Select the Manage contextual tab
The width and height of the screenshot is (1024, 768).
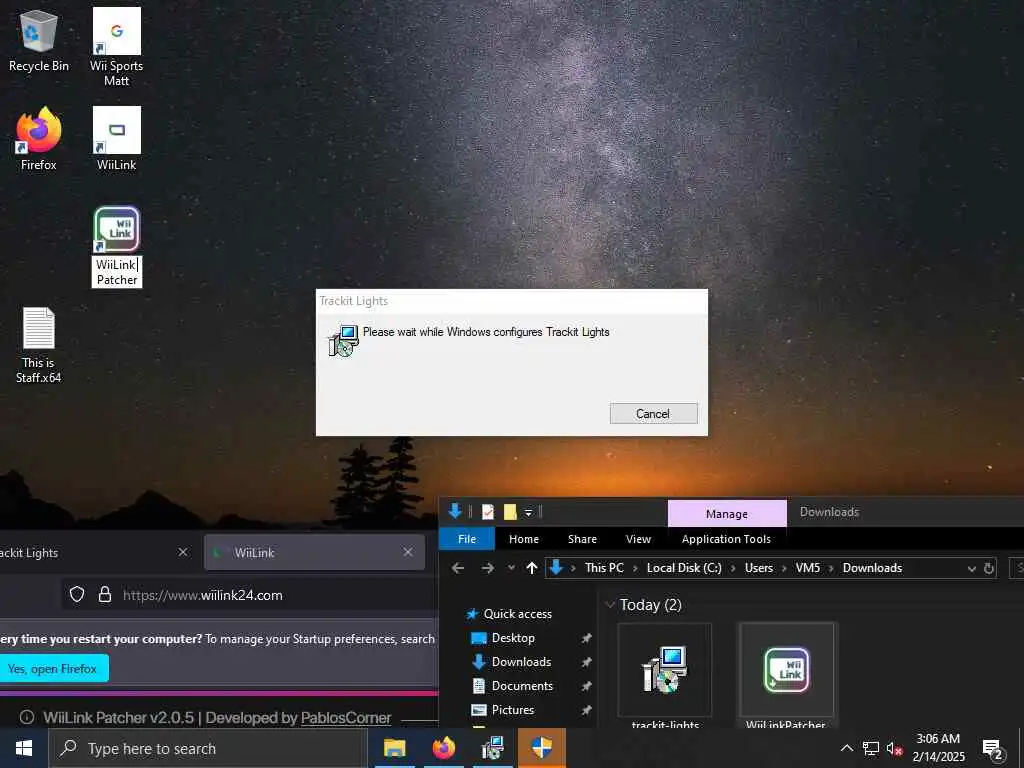point(727,513)
